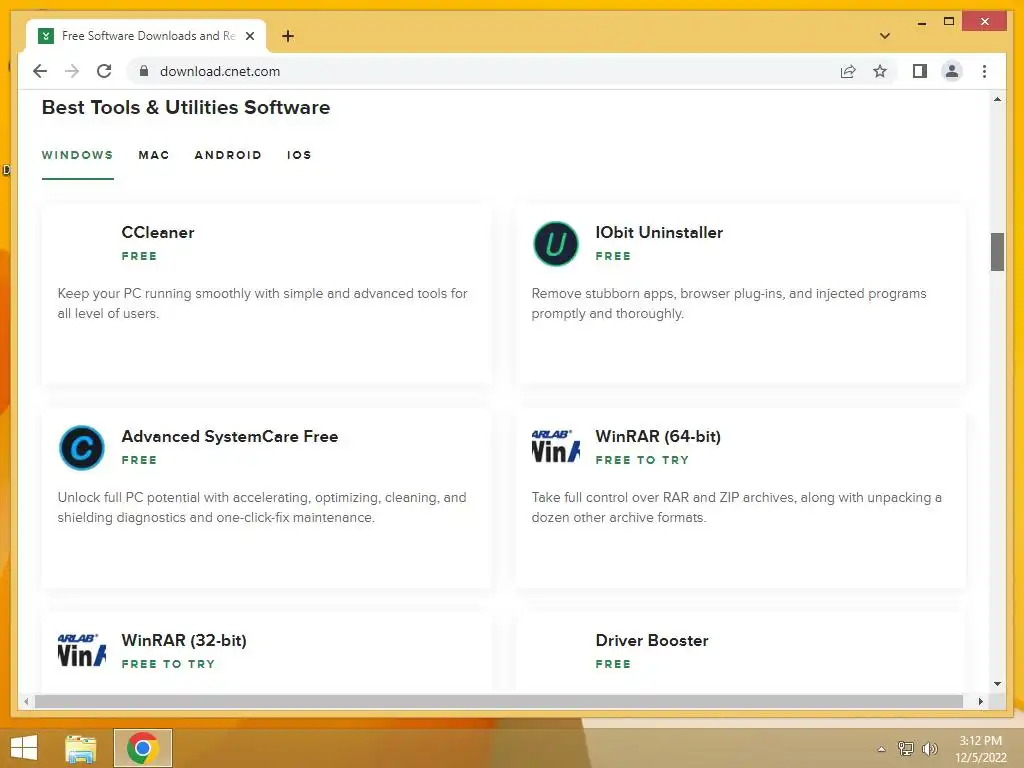Viewport: 1024px width, 768px height.
Task: Click the 'Keep your PC running smoothly' description
Action: pos(263,303)
